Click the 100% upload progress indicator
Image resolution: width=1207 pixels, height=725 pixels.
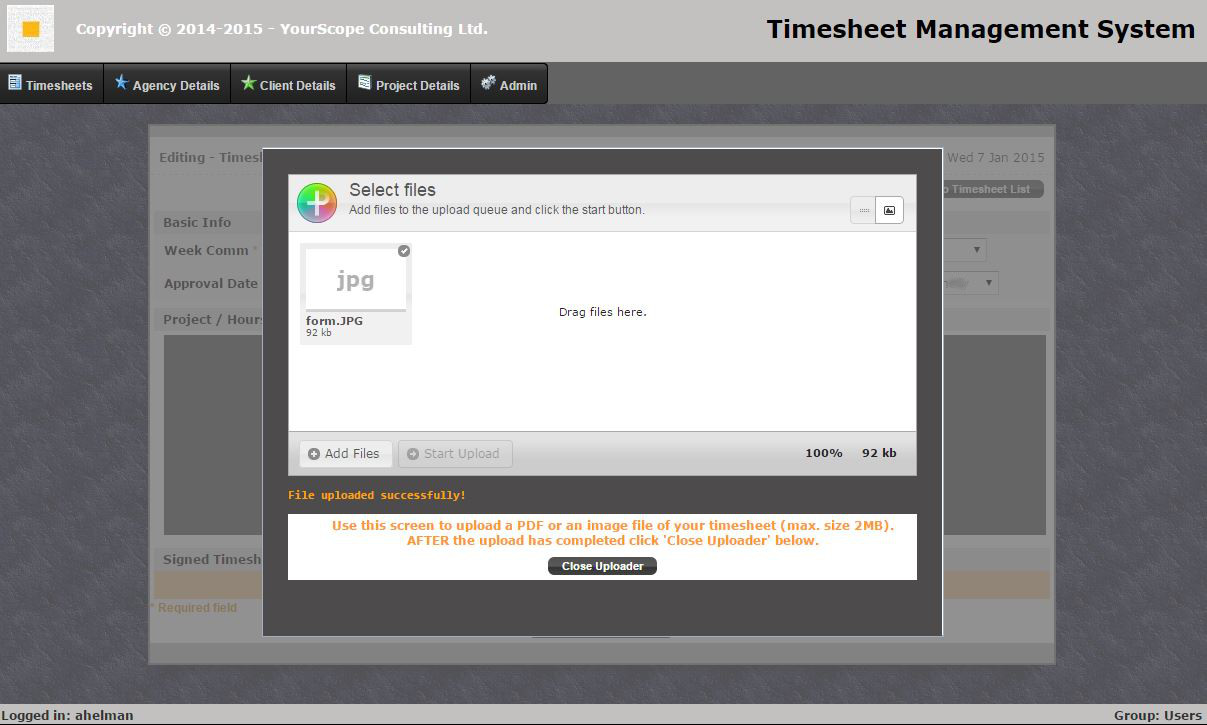823,453
